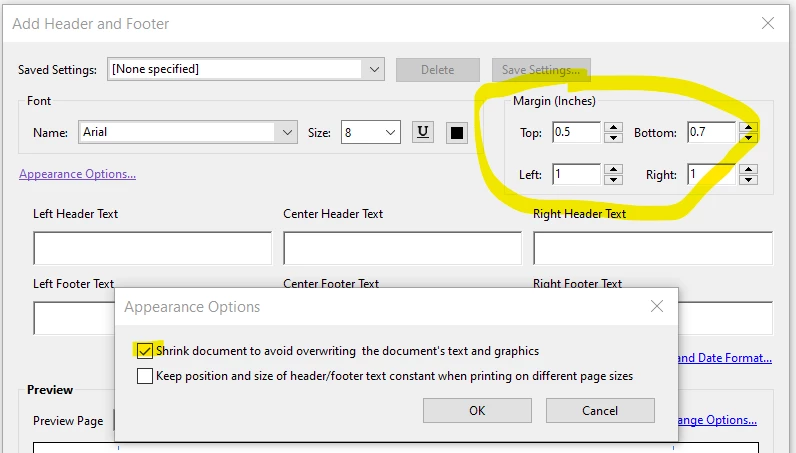Close the Appearance Options dialog
The image size is (796, 453).
click(x=657, y=306)
